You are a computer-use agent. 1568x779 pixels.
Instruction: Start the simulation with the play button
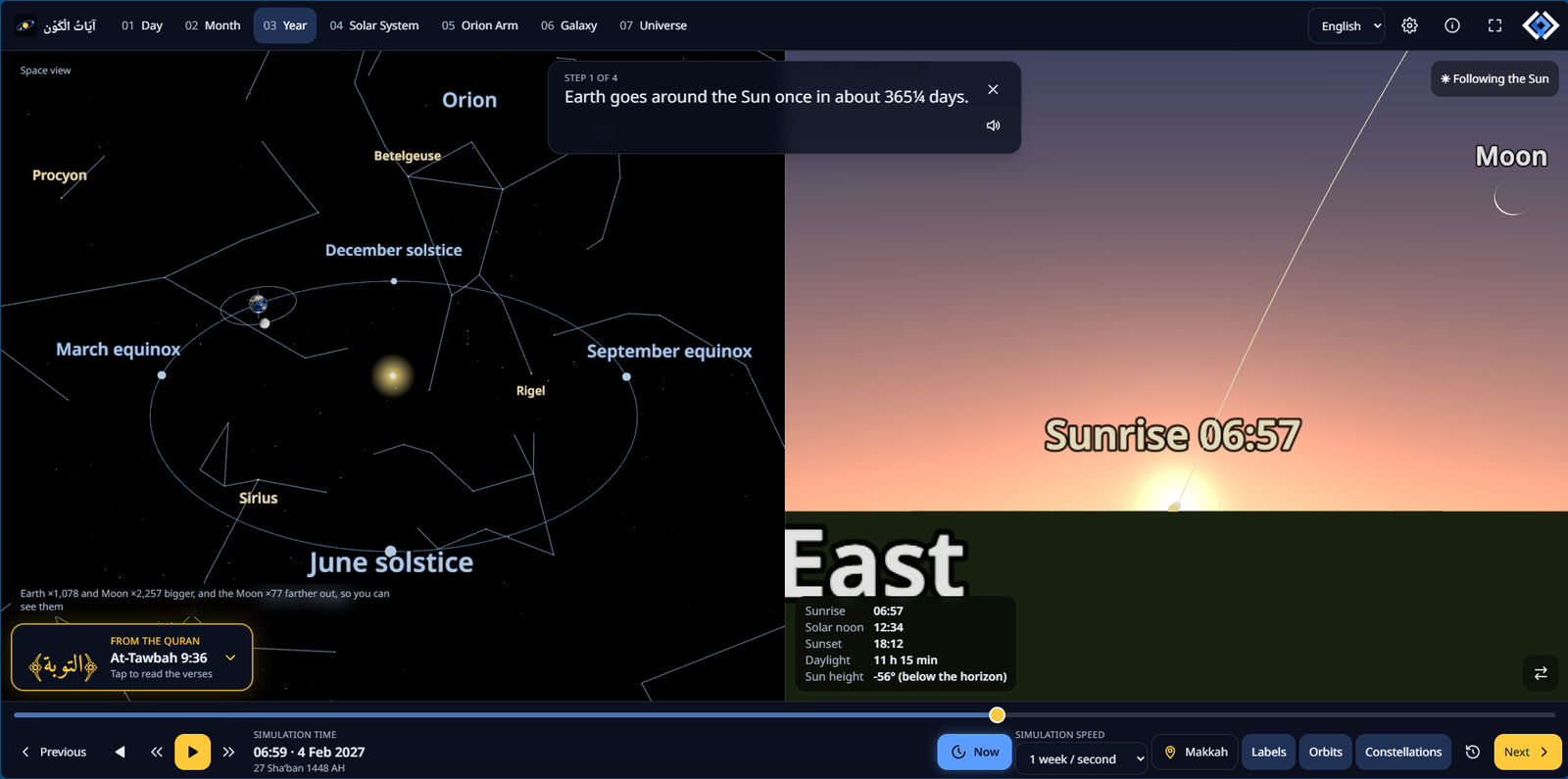pos(192,752)
